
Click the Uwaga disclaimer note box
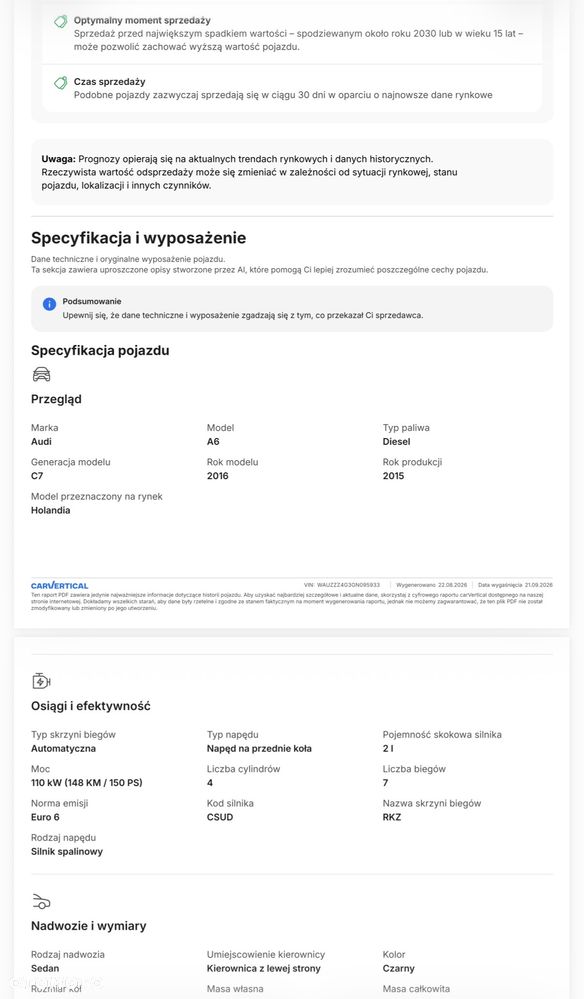click(292, 172)
